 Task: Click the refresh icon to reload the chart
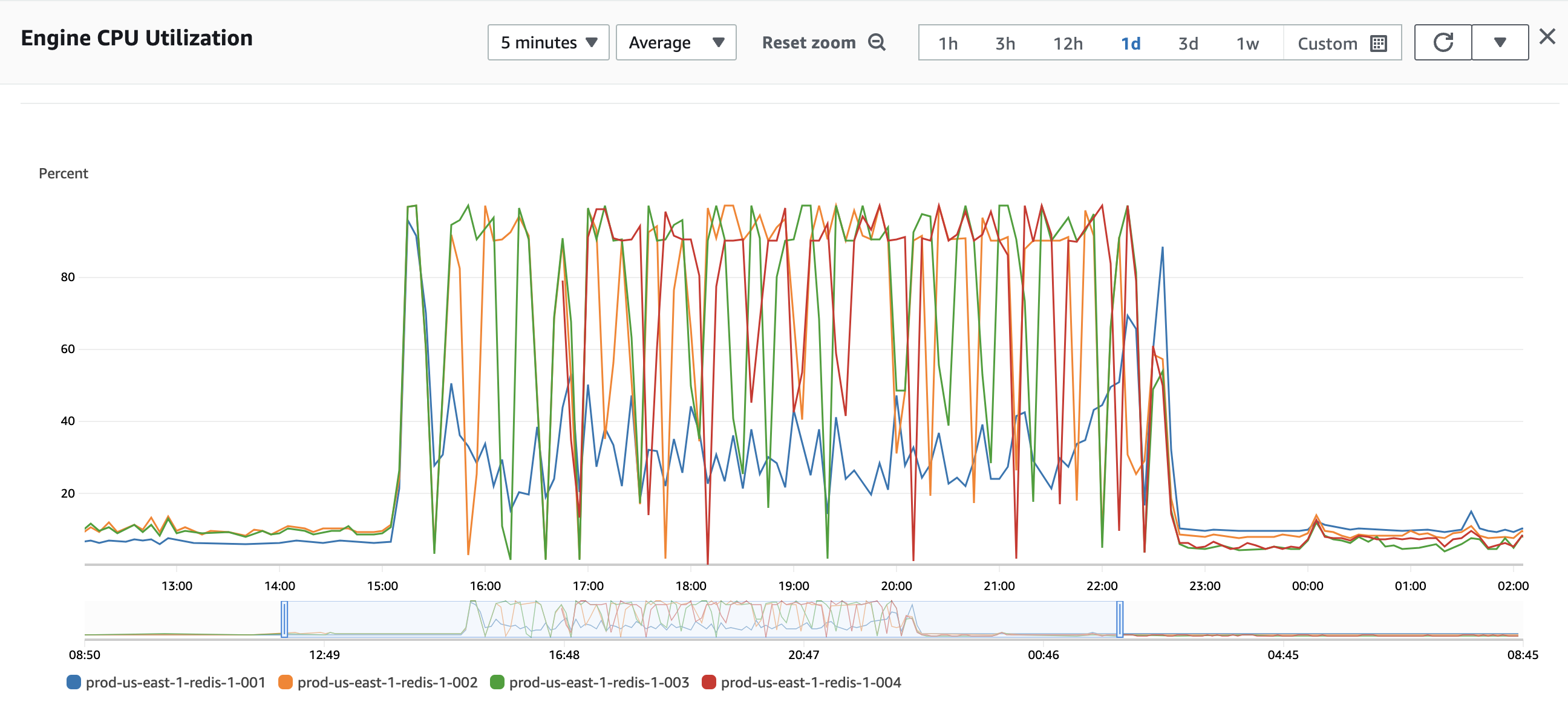pos(1442,42)
